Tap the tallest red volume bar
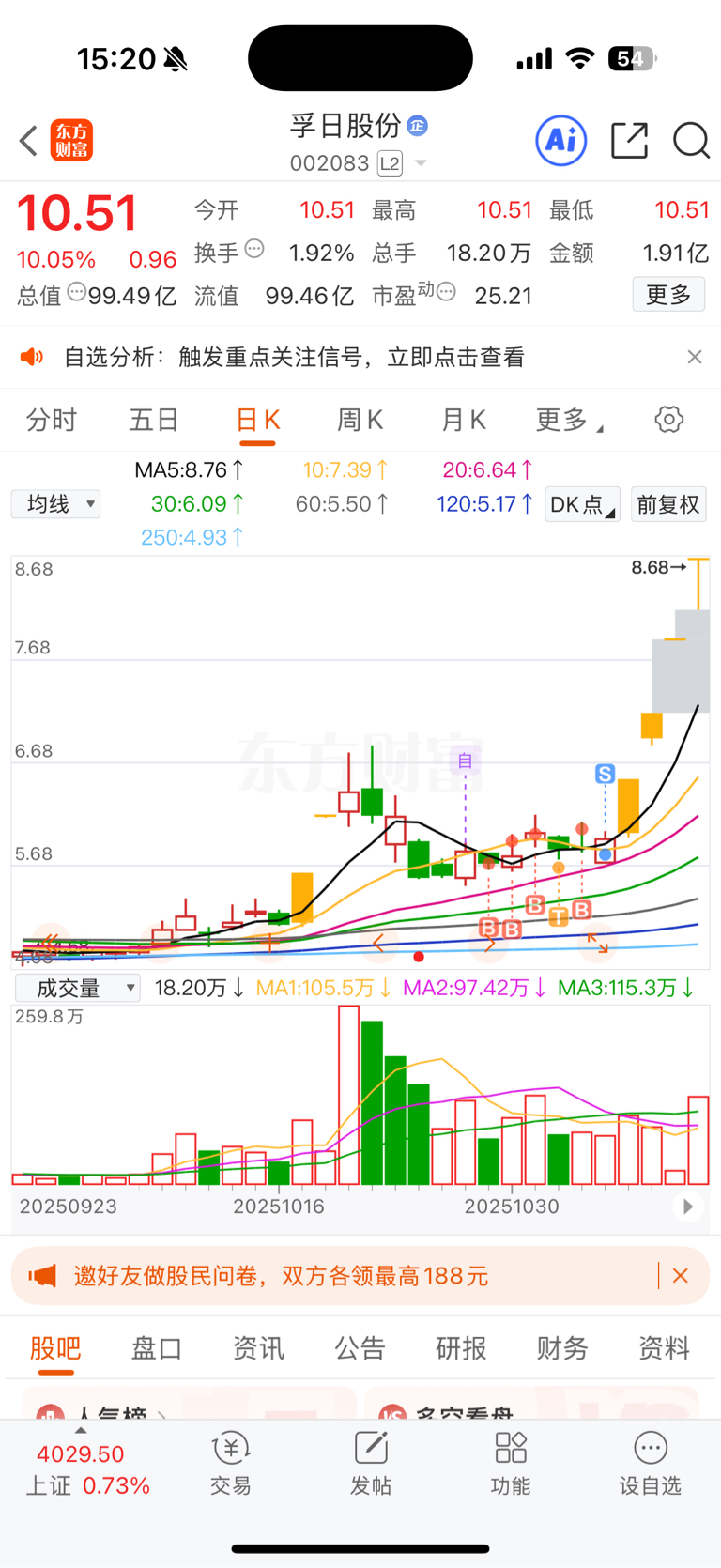The image size is (721, 1568). point(348,1095)
